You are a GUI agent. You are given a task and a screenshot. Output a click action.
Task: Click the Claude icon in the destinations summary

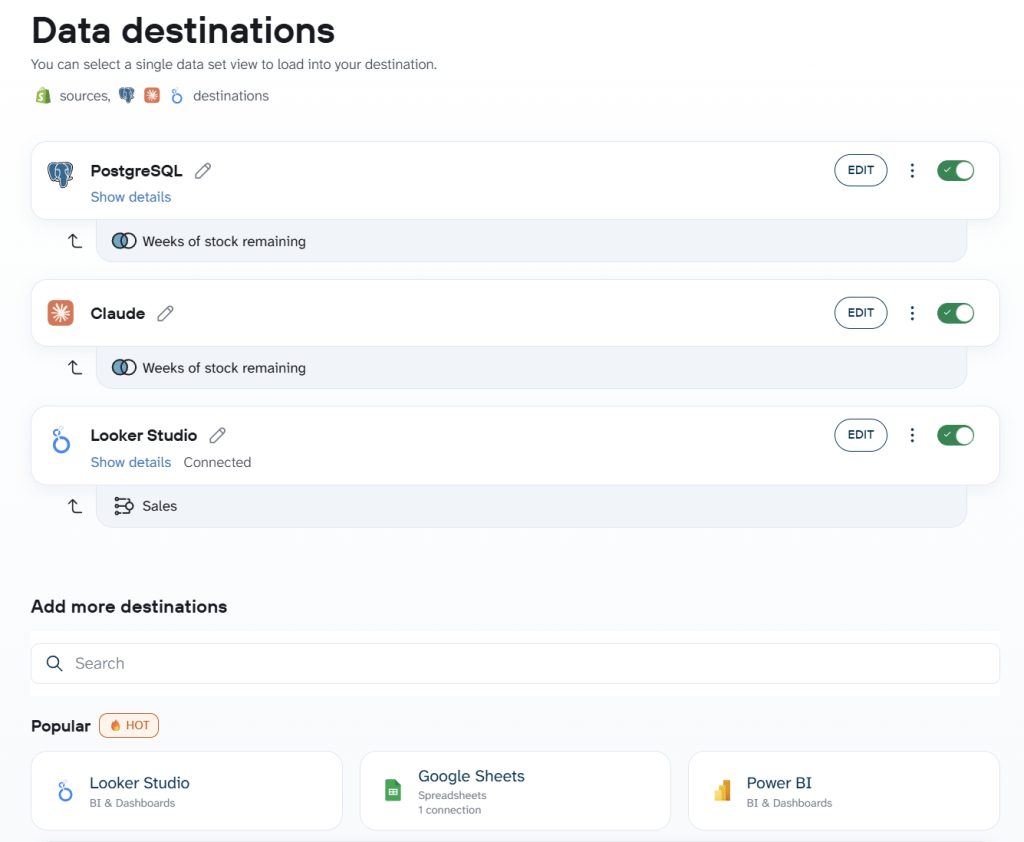pos(152,95)
